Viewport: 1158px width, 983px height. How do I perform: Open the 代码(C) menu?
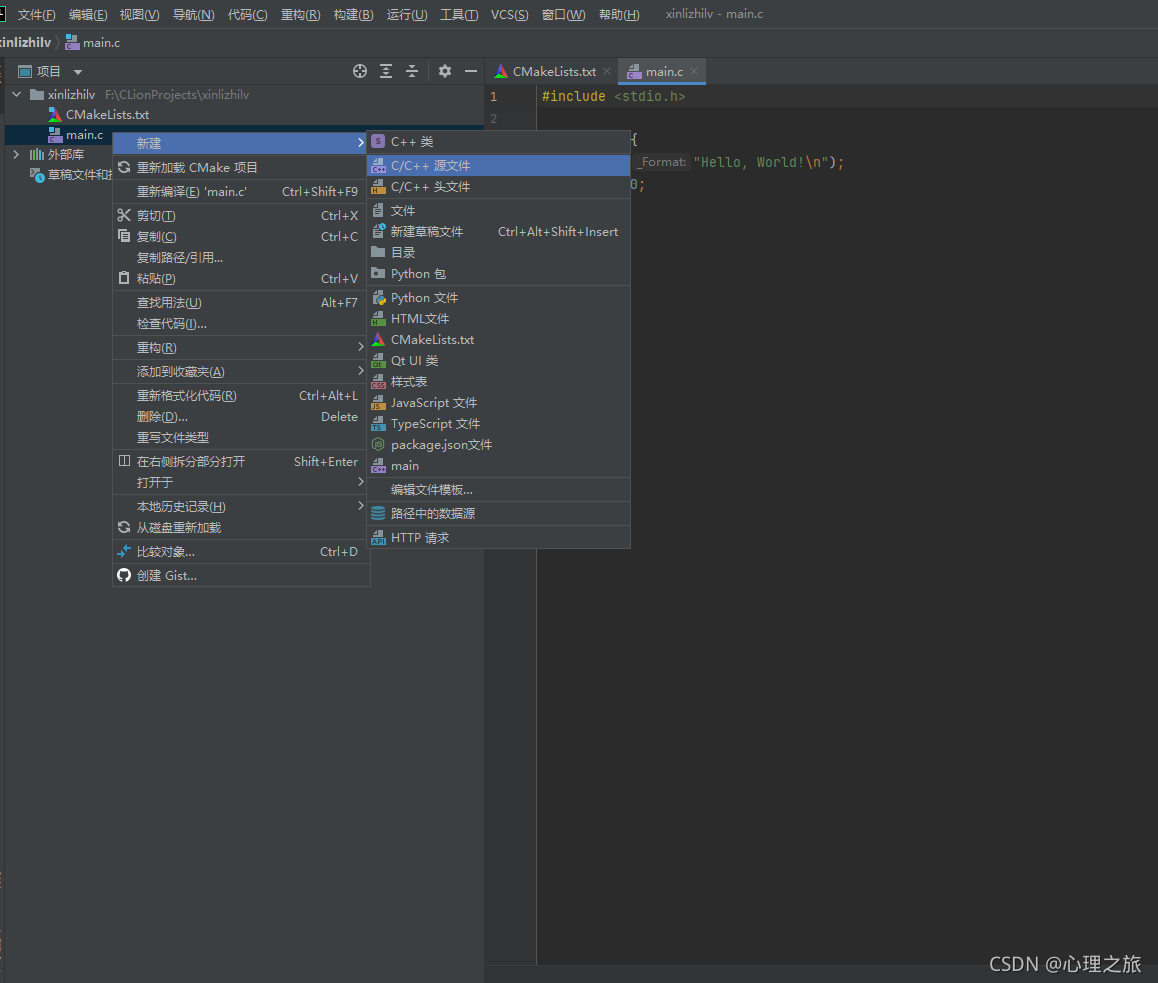point(247,15)
